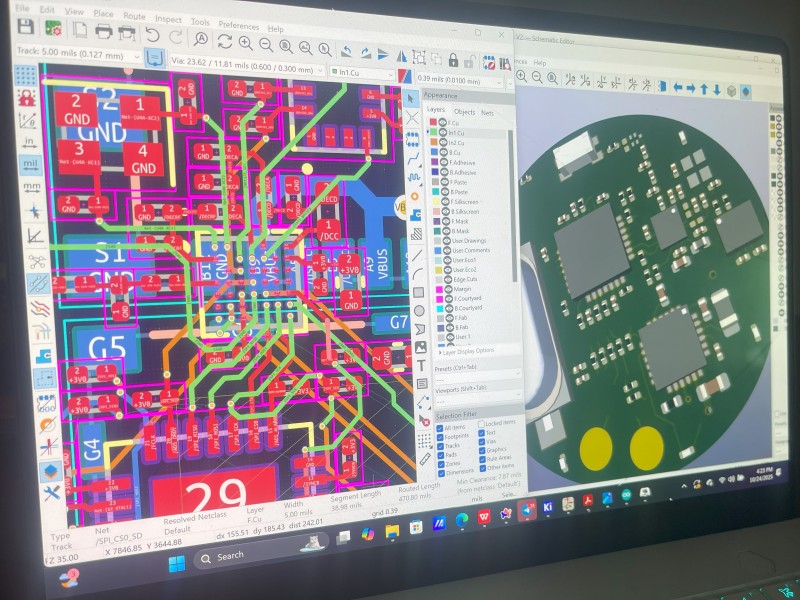
Task: Show hidden system tray icons chevron
Action: 684,486
